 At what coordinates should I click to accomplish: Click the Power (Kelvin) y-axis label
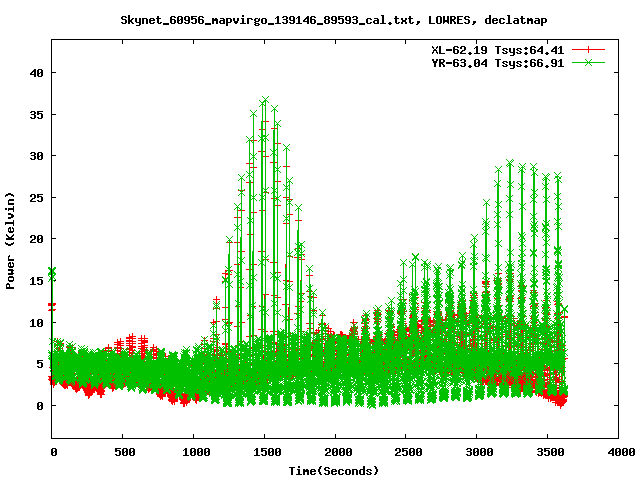10,241
